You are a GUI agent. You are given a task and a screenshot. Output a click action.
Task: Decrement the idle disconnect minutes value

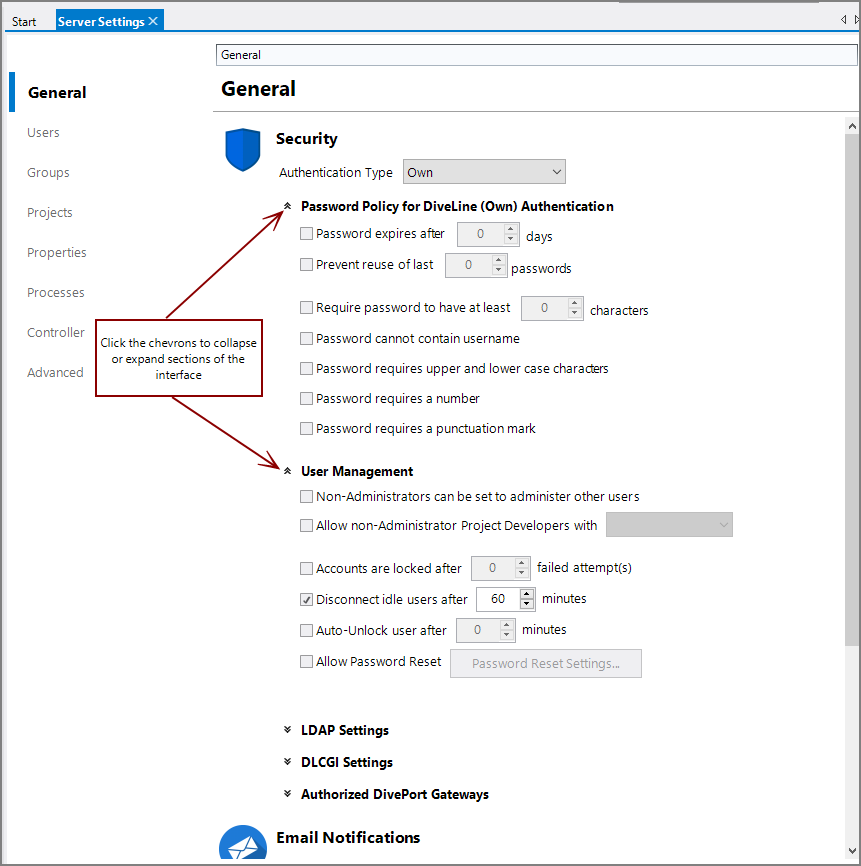coord(527,603)
